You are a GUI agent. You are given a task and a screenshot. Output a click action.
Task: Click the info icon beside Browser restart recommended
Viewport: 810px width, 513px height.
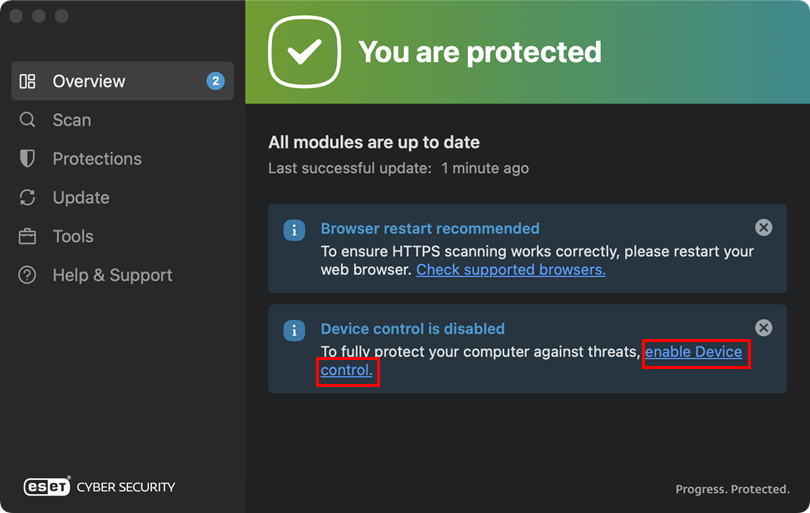[294, 230]
